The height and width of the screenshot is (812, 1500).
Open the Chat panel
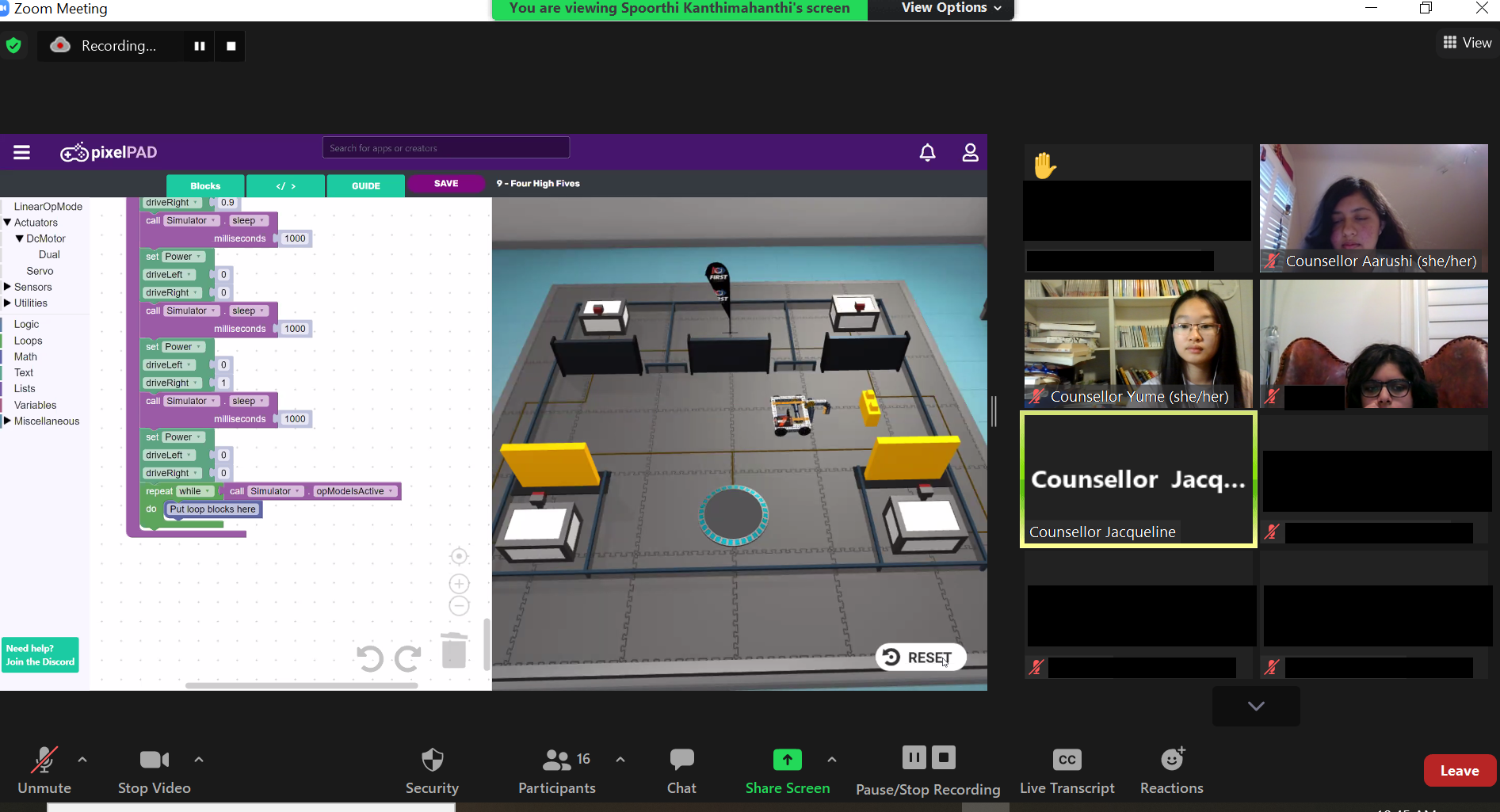pyautogui.click(x=681, y=770)
